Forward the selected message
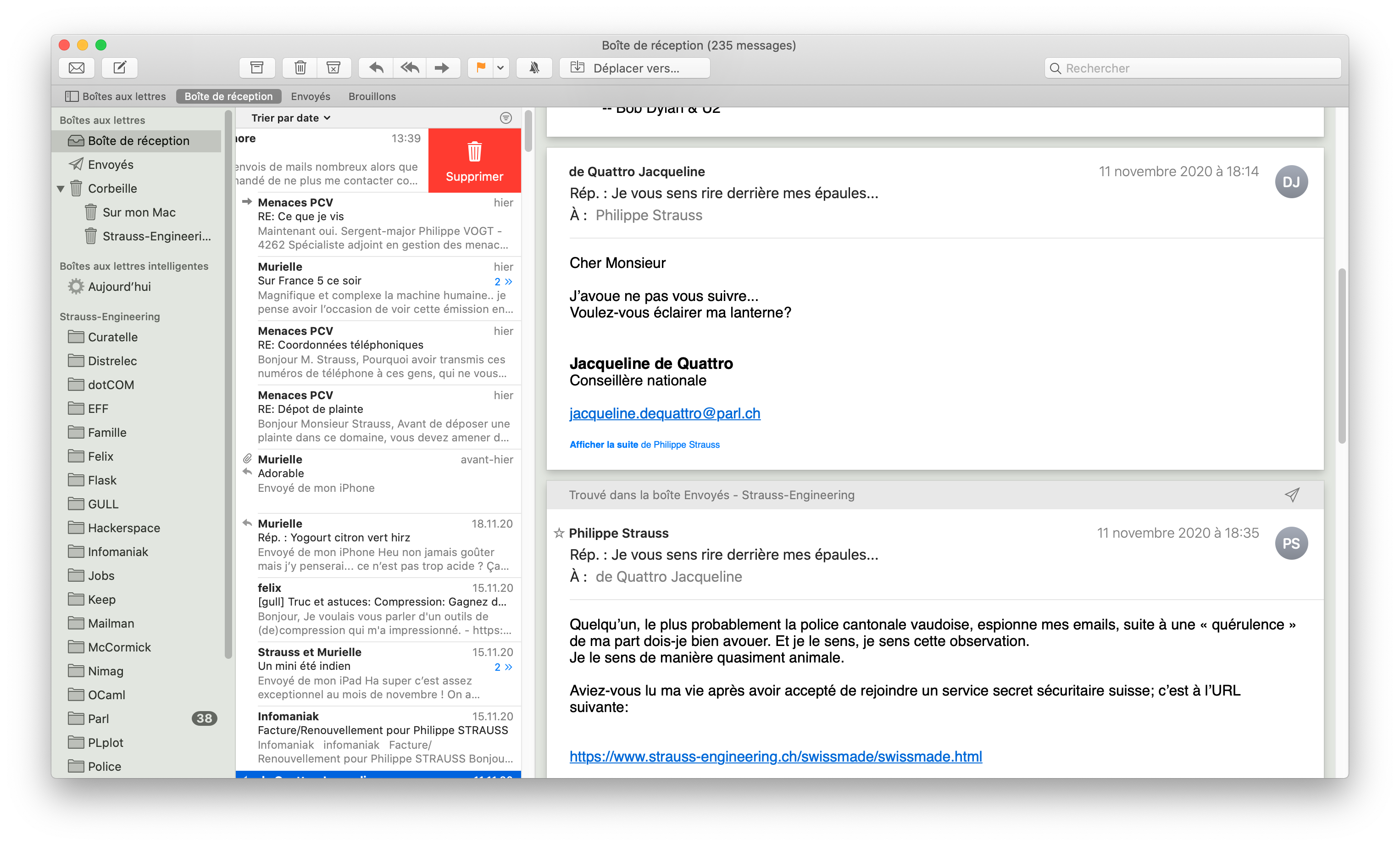The image size is (1400, 846). [x=442, y=68]
